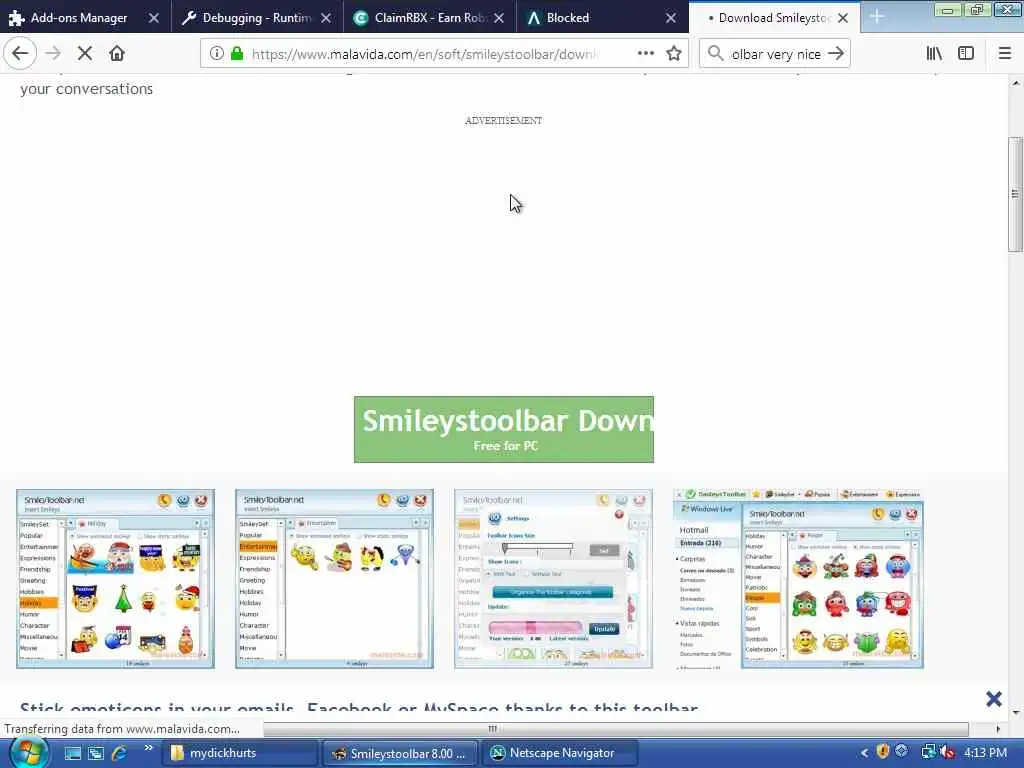Image resolution: width=1024 pixels, height=768 pixels.
Task: Open first screenshot thumbnail with Christmas smileys
Action: point(116,579)
